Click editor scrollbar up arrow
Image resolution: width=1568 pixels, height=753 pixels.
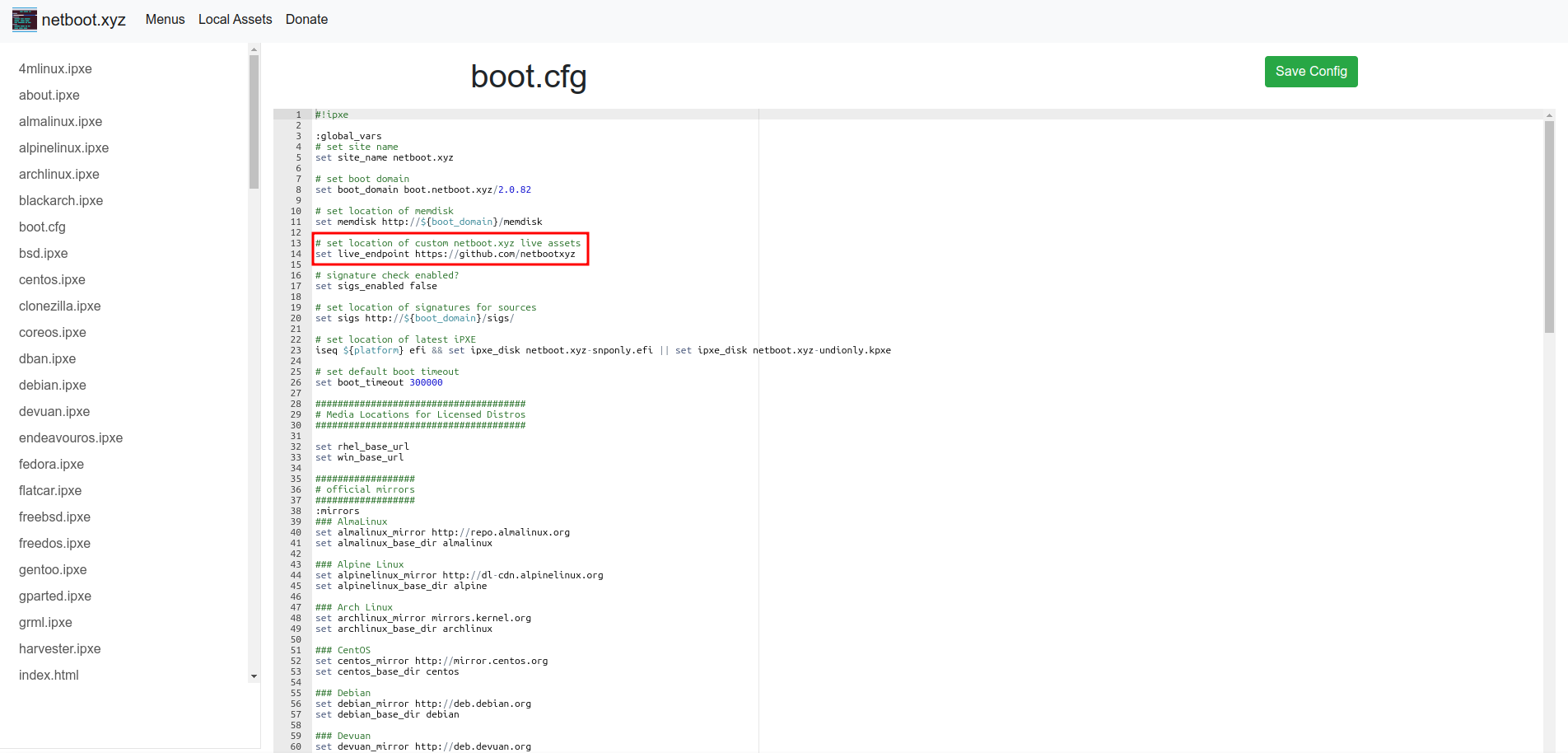(1549, 115)
